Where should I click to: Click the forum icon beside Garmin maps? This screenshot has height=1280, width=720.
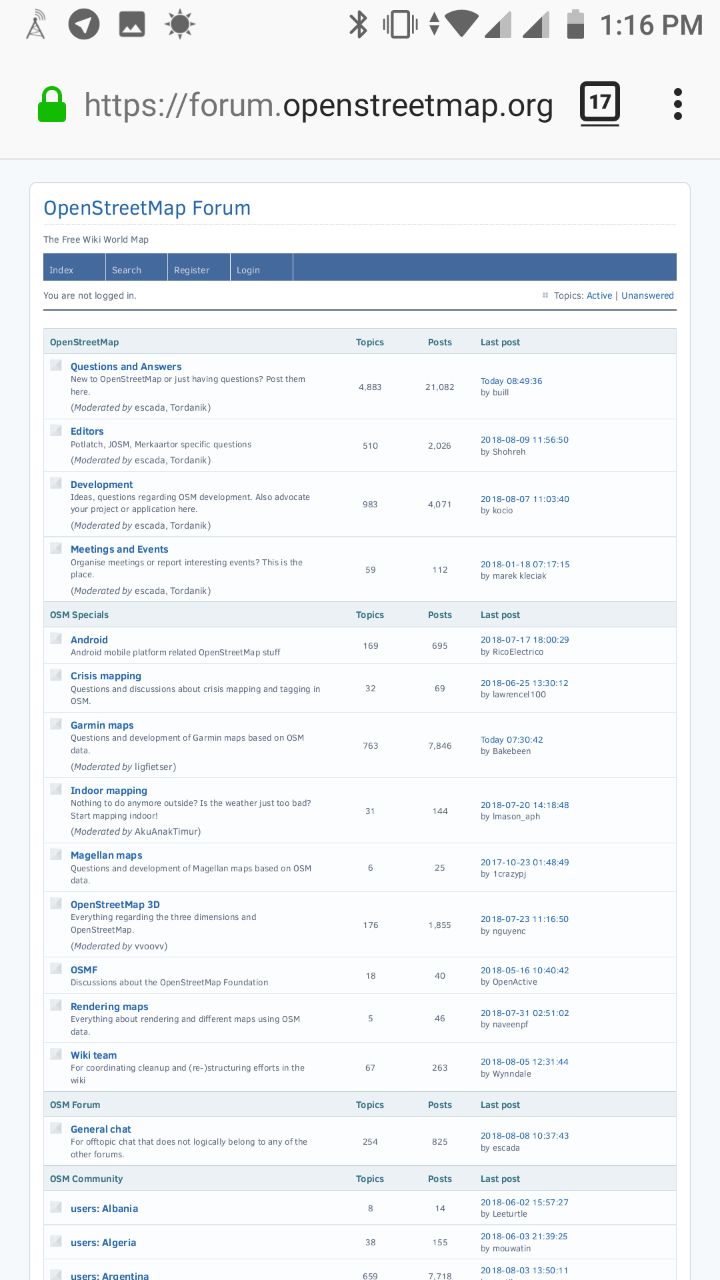click(56, 724)
